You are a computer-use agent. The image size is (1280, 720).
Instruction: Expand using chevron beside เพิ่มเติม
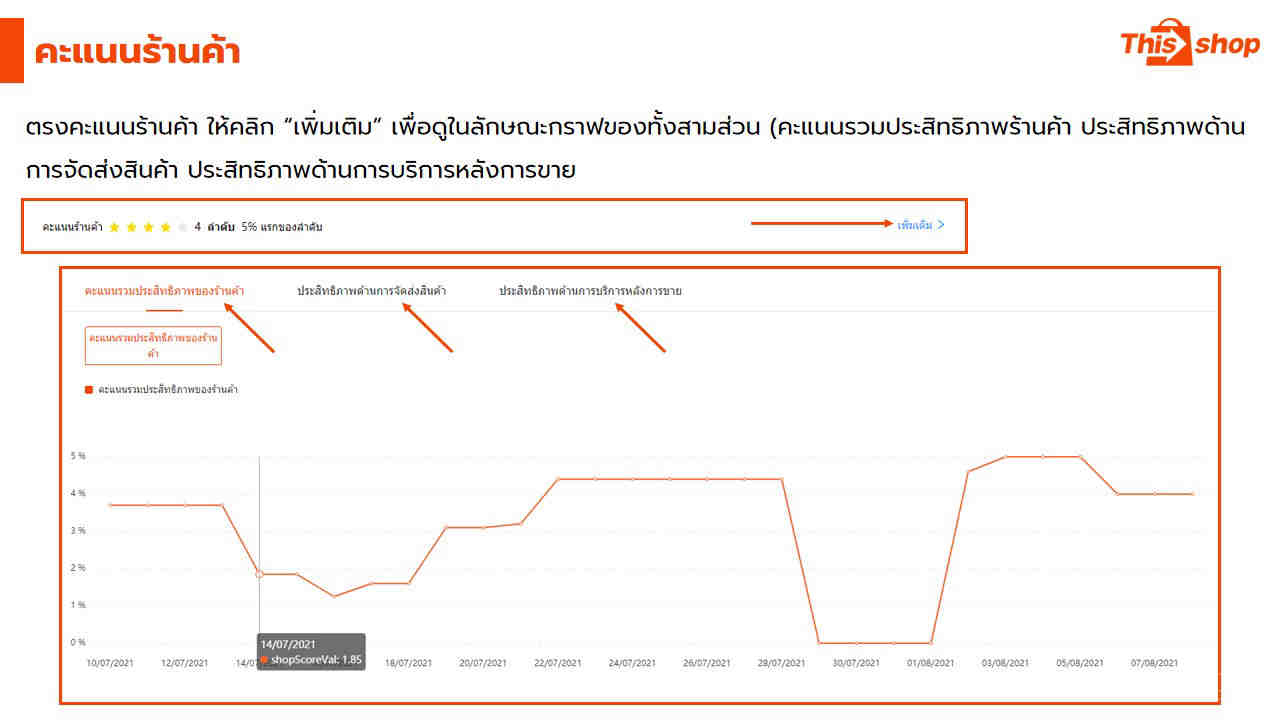click(941, 225)
